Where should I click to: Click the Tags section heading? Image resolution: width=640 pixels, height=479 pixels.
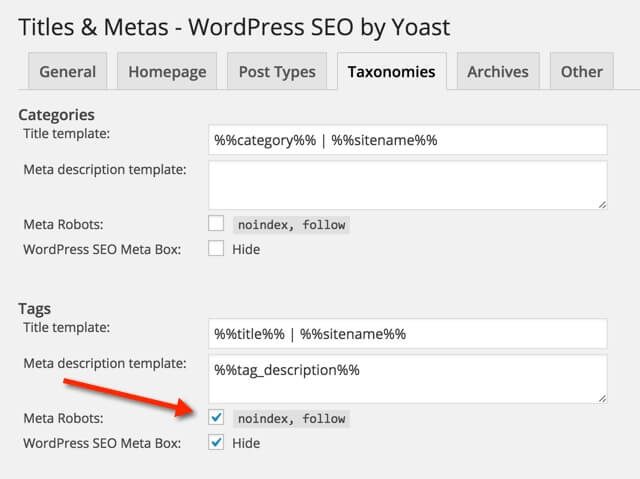pos(35,309)
